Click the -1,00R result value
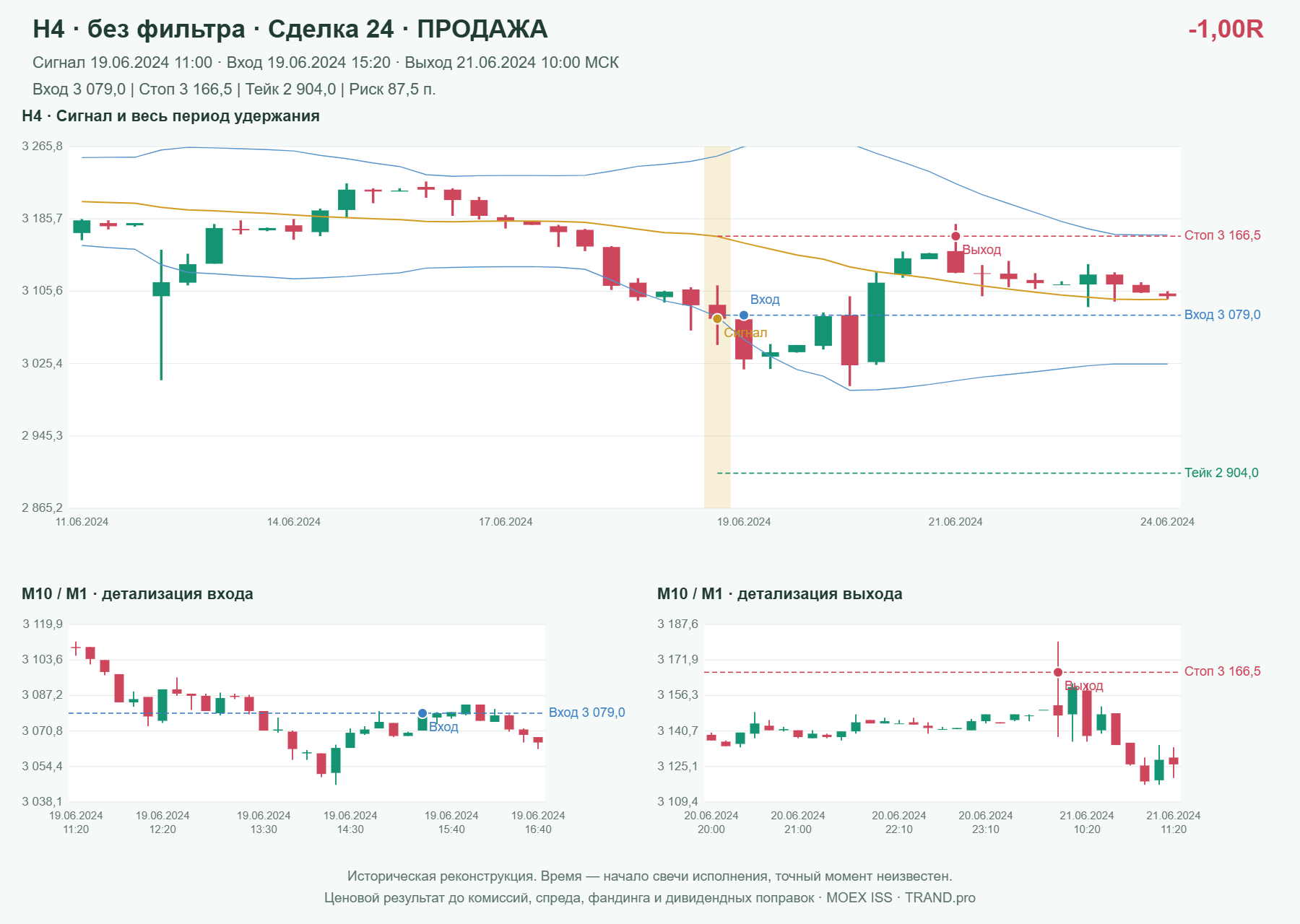The height and width of the screenshot is (924, 1300). (1226, 29)
